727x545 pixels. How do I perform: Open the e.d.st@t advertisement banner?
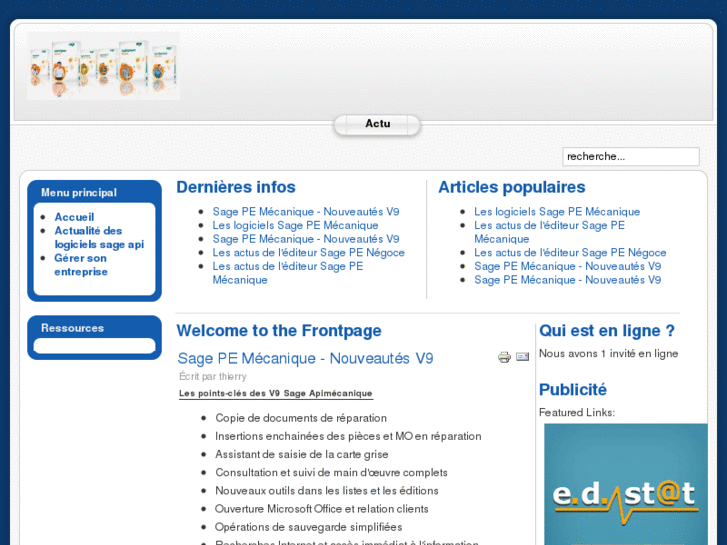[625, 484]
